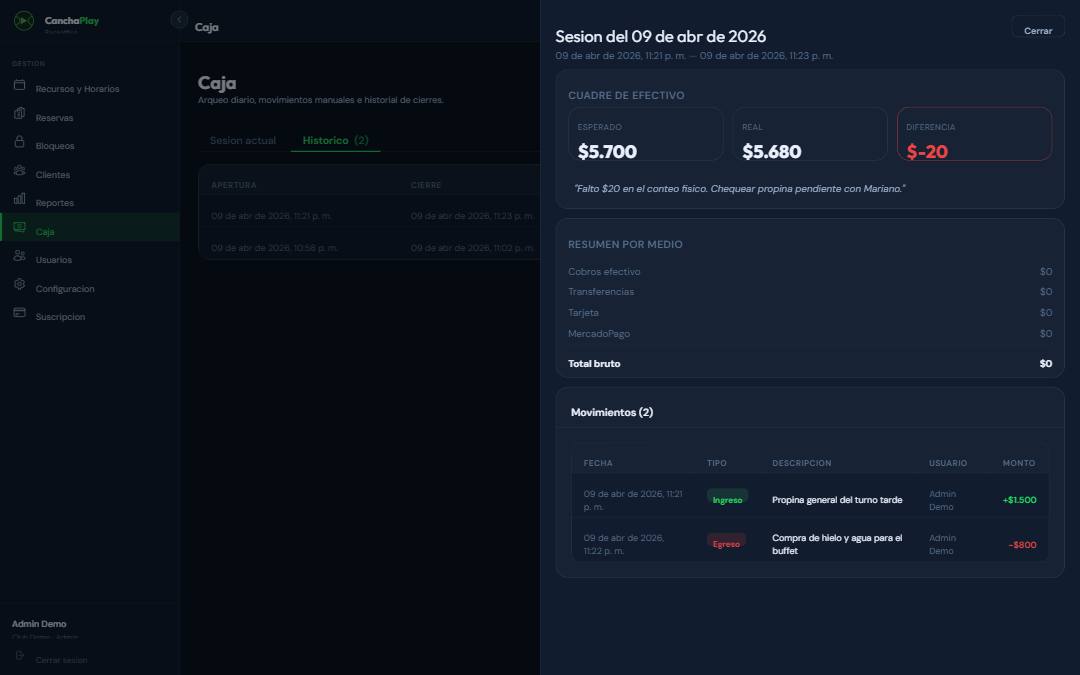Click the Movimientos (2) heading
This screenshot has width=1080, height=675.
pyautogui.click(x=612, y=412)
